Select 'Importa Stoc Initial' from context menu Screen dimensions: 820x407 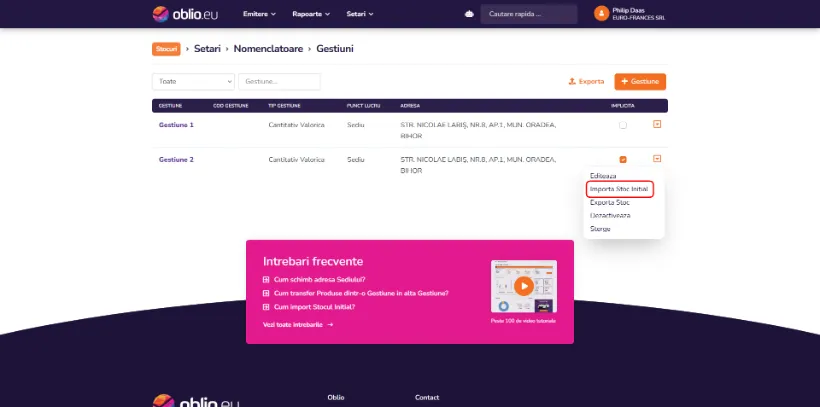[619, 189]
